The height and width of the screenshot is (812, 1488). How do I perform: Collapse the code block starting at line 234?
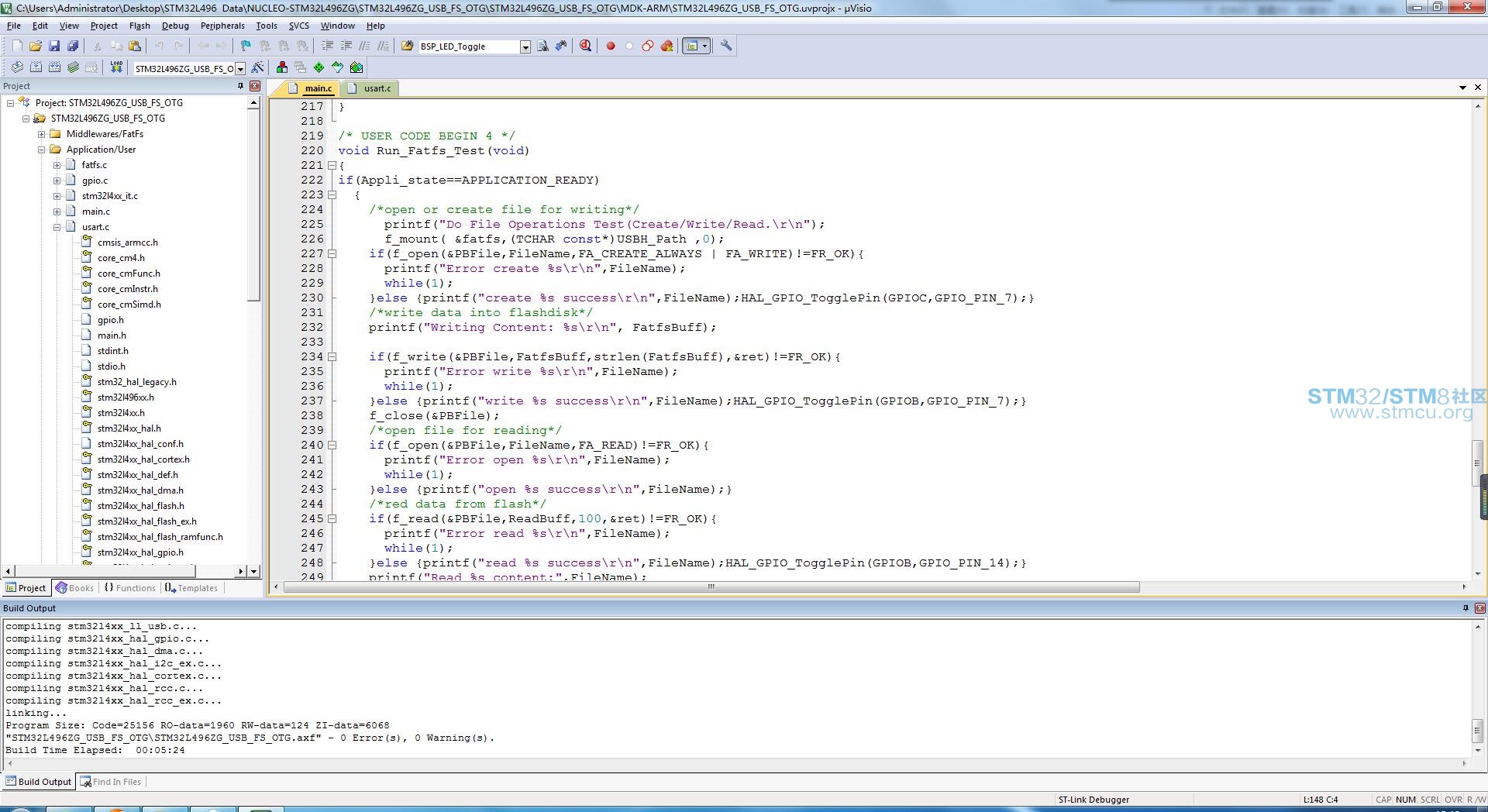(x=332, y=356)
